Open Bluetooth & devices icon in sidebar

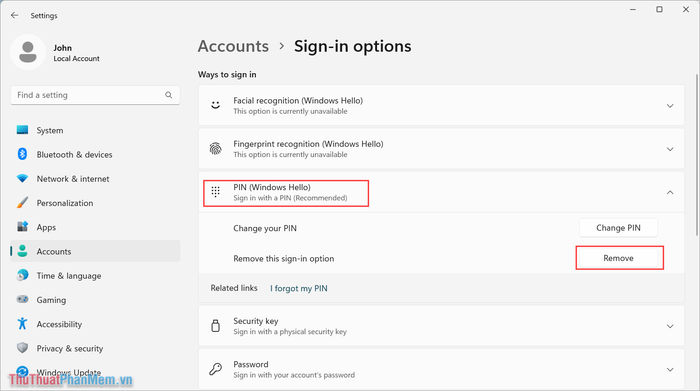(x=22, y=154)
